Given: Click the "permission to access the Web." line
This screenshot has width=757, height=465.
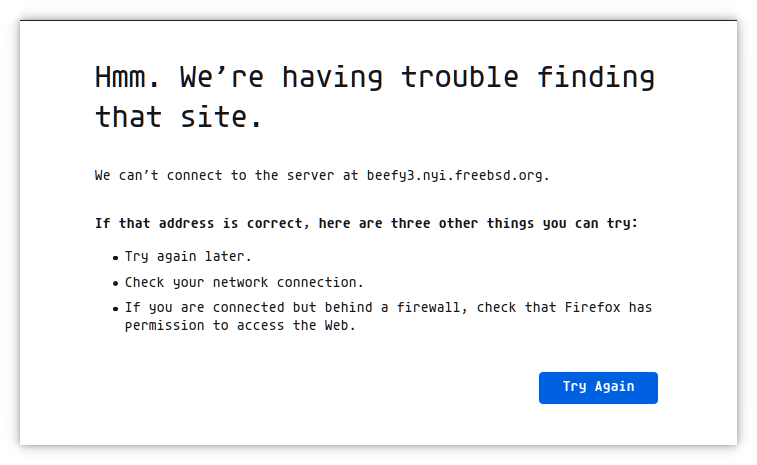Looking at the screenshot, I should pyautogui.click(x=240, y=326).
